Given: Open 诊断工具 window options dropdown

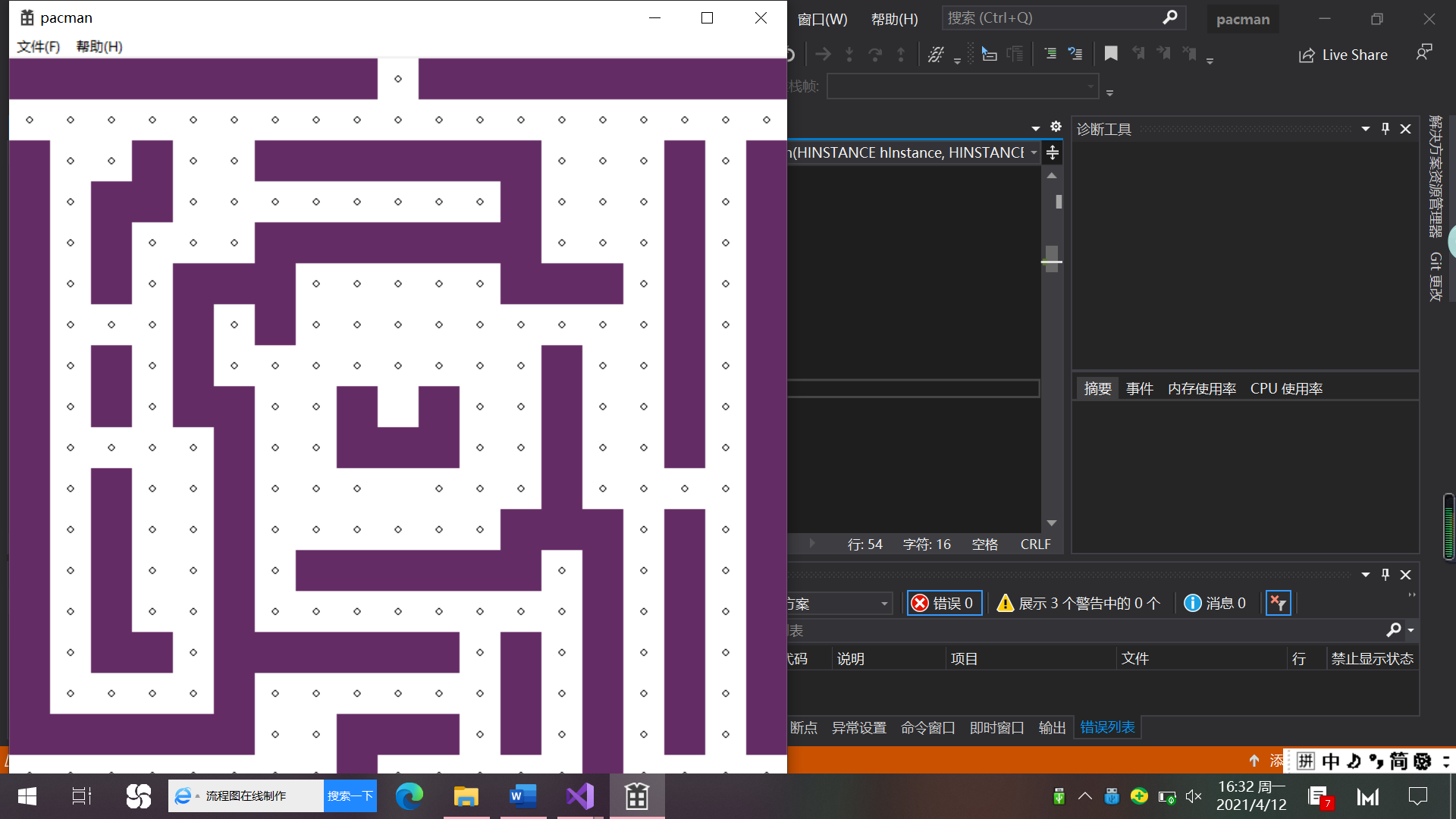Looking at the screenshot, I should click(x=1366, y=129).
